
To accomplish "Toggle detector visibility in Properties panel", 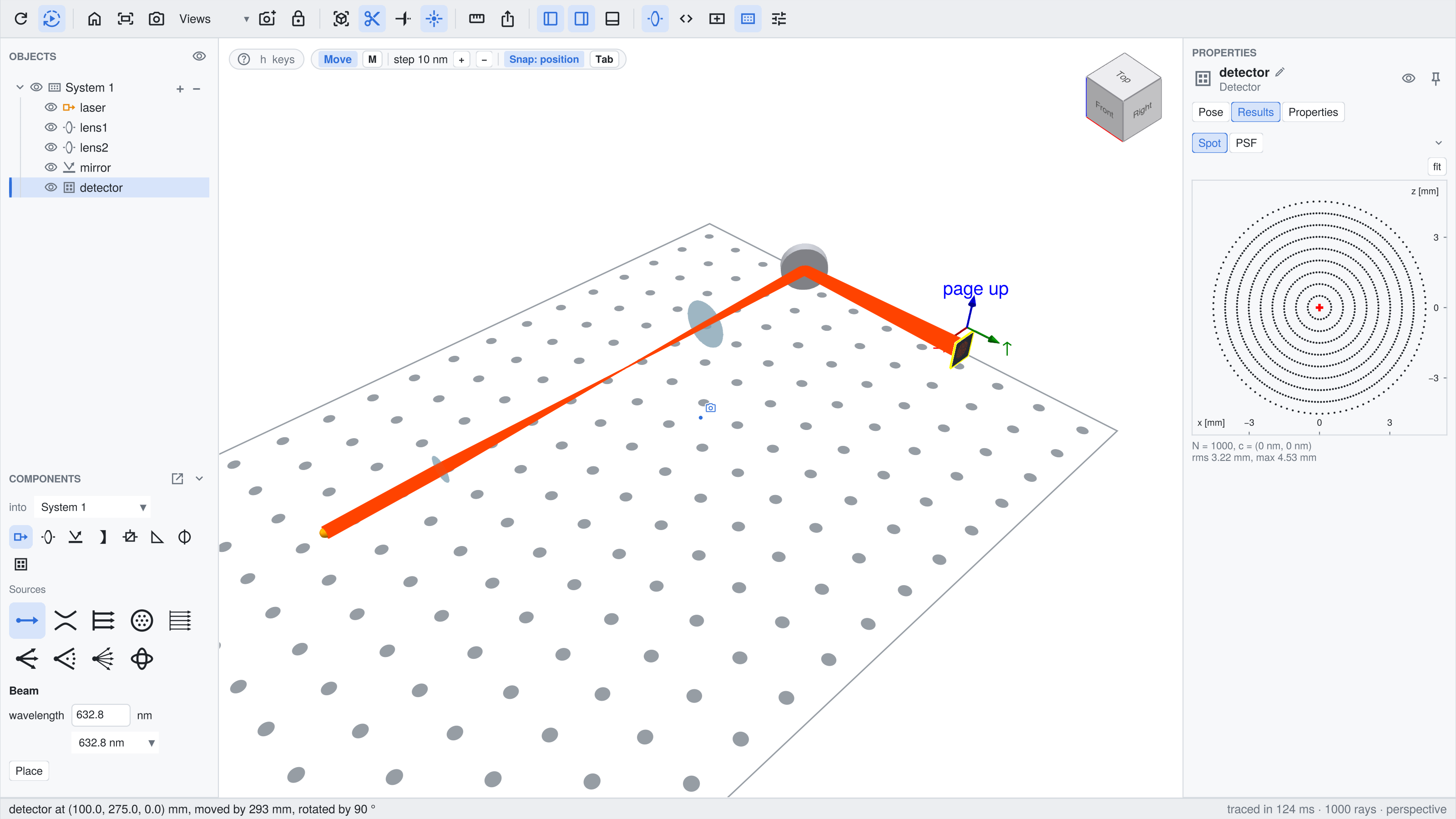I will pos(1409,79).
